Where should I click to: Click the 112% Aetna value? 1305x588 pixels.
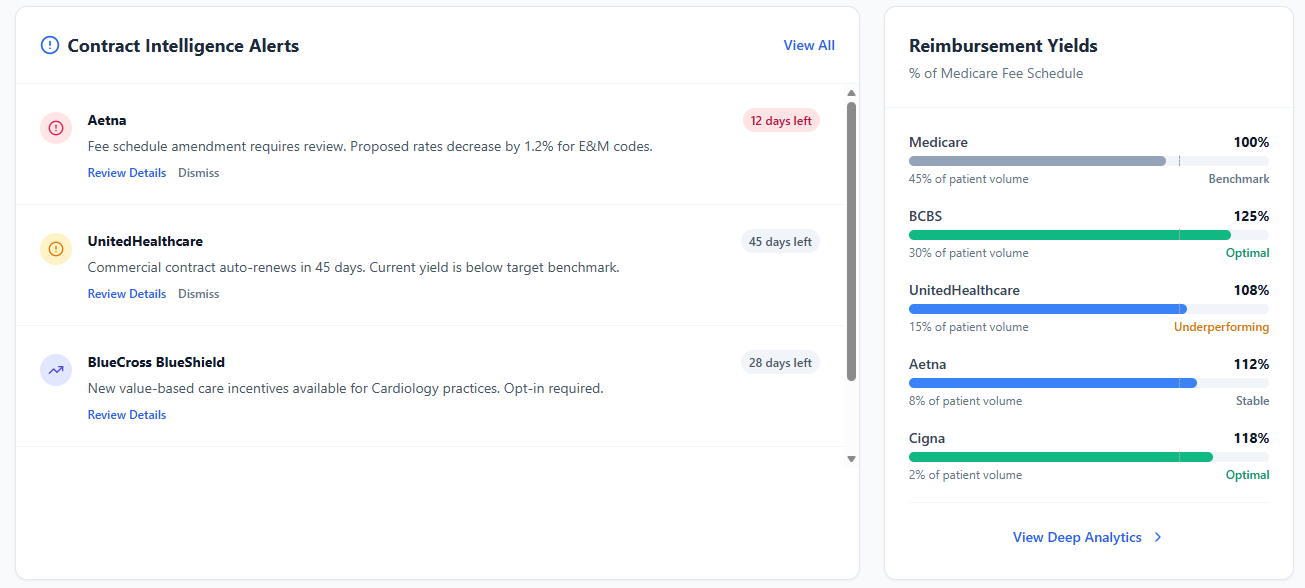point(1251,365)
